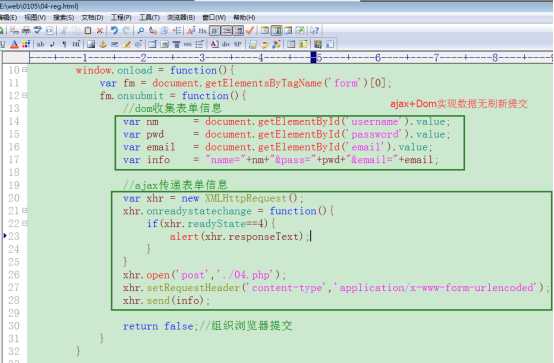Click the Replace icon next to Find
554x363 pixels.
pos(153,31)
